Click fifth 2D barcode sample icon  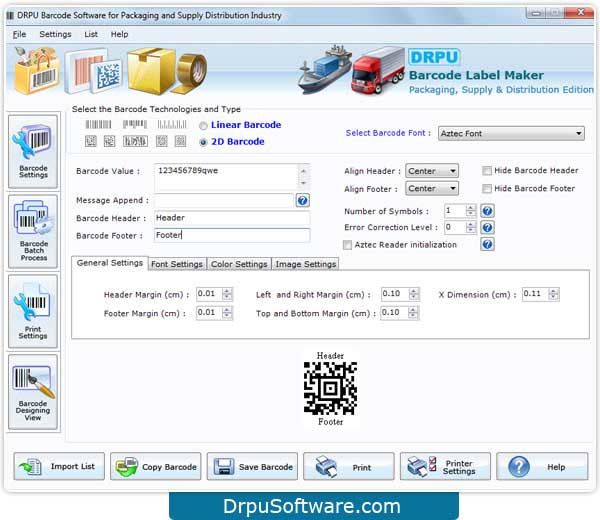coord(180,142)
